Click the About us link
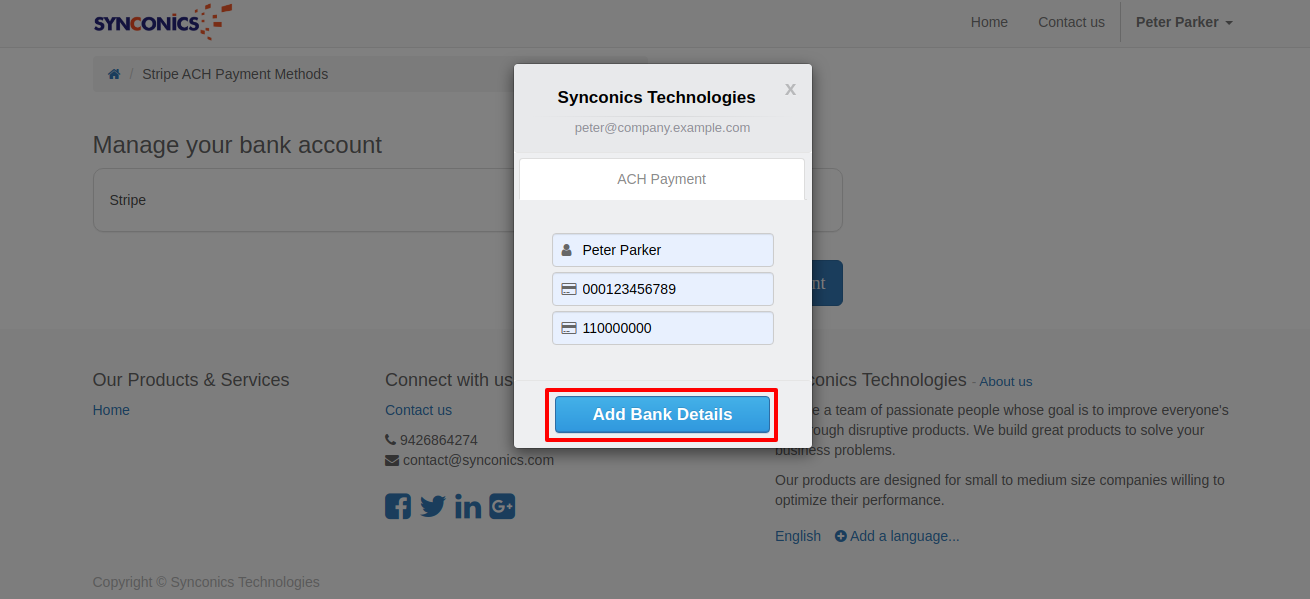Image resolution: width=1310 pixels, height=599 pixels. [x=1005, y=382]
